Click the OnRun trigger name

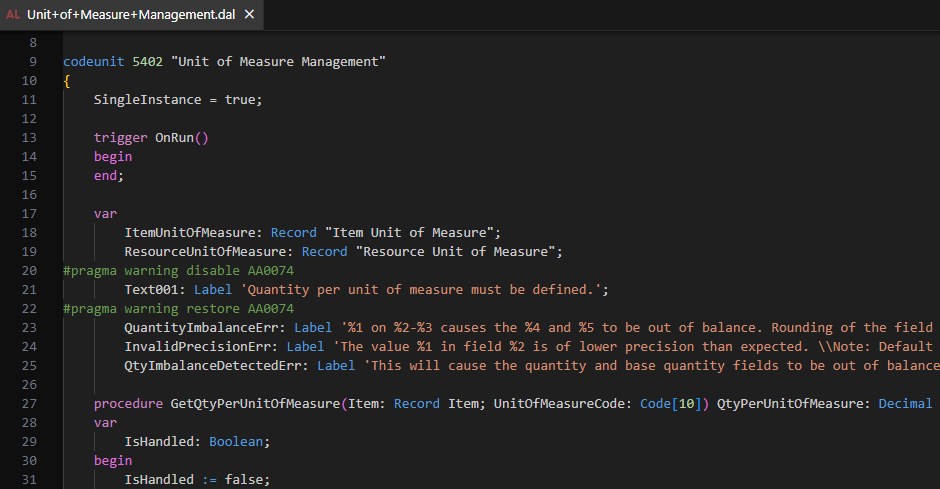[x=174, y=138]
